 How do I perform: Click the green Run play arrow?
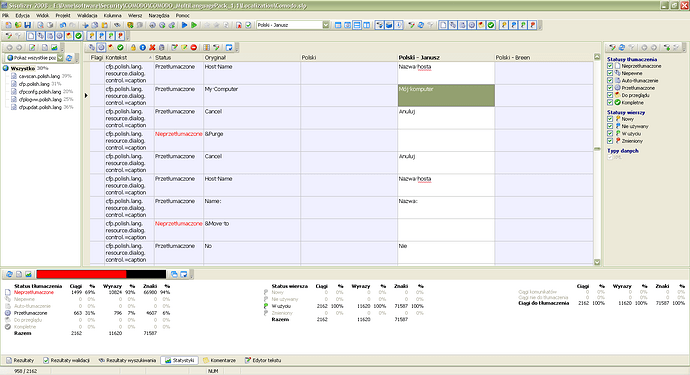pos(194,25)
